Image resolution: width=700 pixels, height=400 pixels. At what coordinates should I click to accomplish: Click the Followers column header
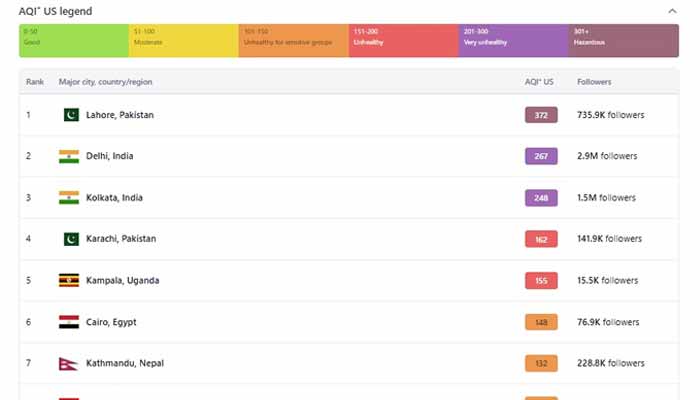pos(594,81)
